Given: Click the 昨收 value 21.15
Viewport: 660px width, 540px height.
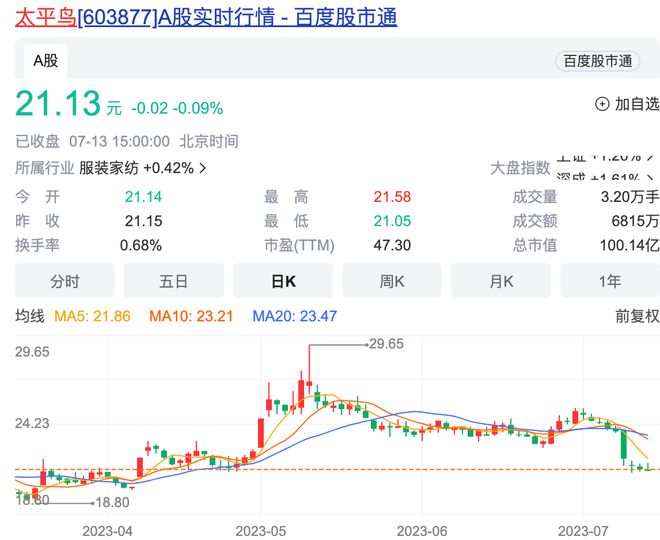Looking at the screenshot, I should (x=143, y=221).
